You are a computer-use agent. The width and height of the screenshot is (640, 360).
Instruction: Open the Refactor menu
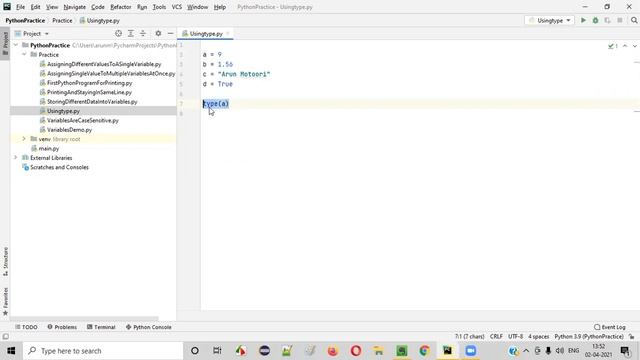pyautogui.click(x=121, y=7)
